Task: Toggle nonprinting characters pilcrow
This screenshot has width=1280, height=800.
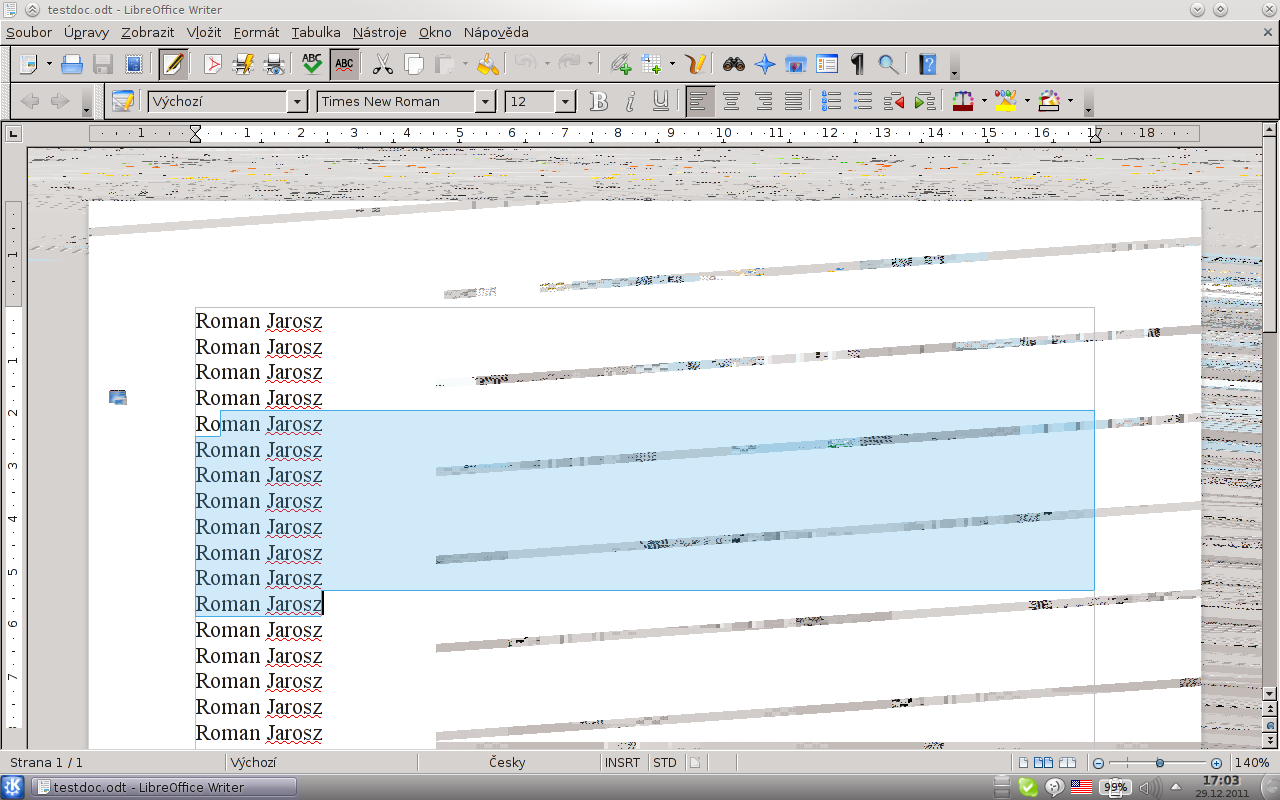Action: [857, 65]
